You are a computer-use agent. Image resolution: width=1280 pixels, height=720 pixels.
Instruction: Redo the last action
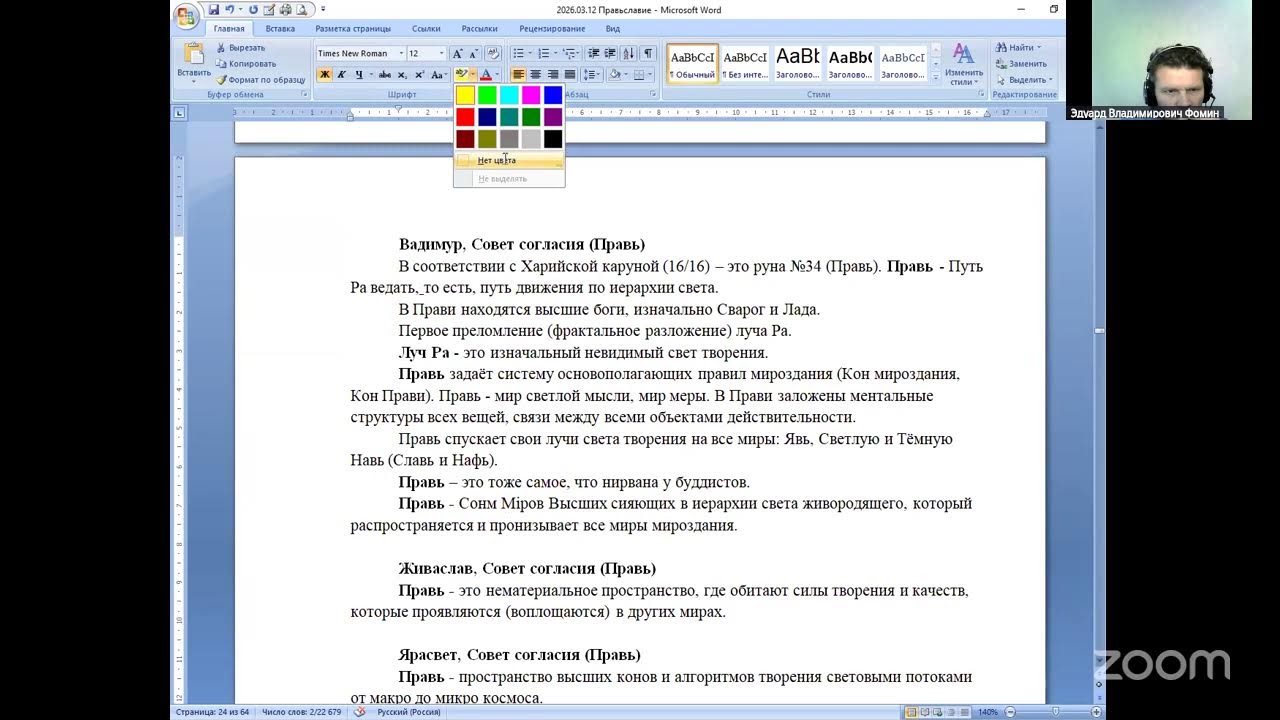[x=253, y=10]
